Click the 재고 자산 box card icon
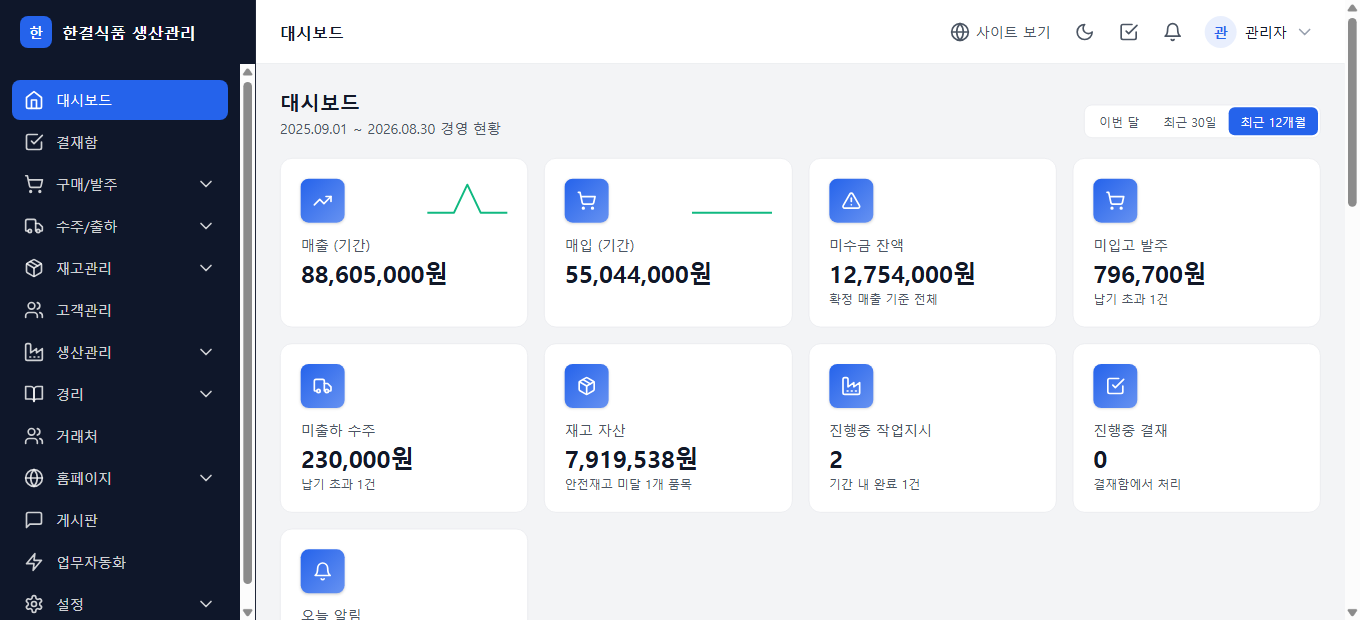This screenshot has height=620, width=1360. [x=587, y=386]
